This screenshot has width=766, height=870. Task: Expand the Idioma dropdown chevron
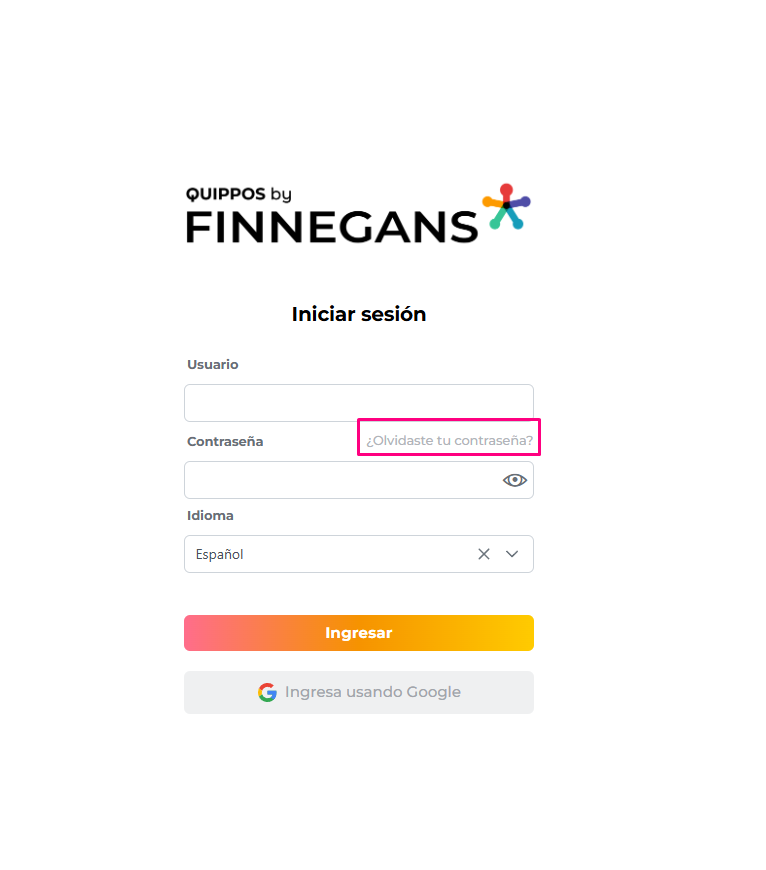tap(512, 554)
